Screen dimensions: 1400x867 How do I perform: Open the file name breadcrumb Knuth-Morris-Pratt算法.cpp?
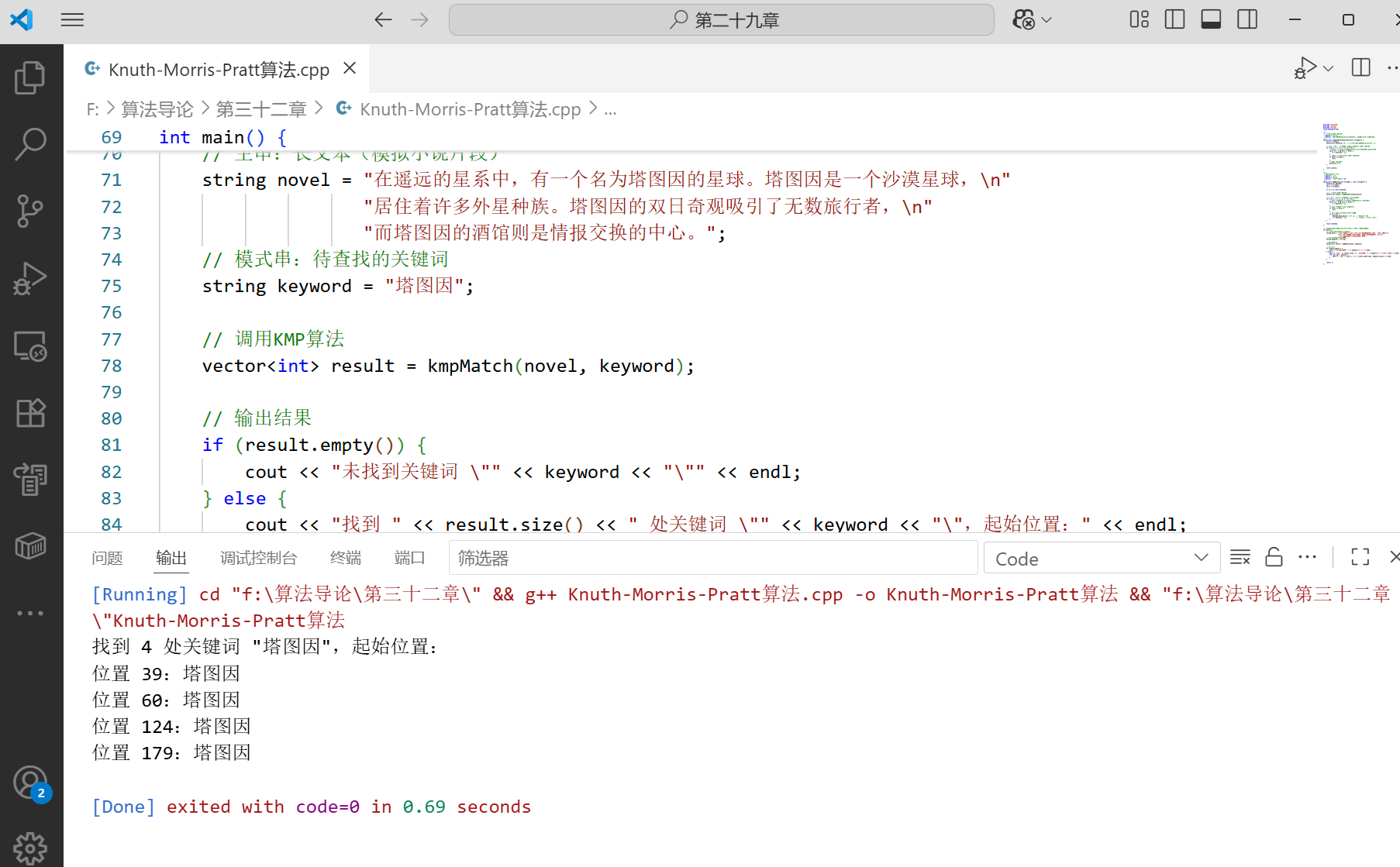[x=470, y=110]
